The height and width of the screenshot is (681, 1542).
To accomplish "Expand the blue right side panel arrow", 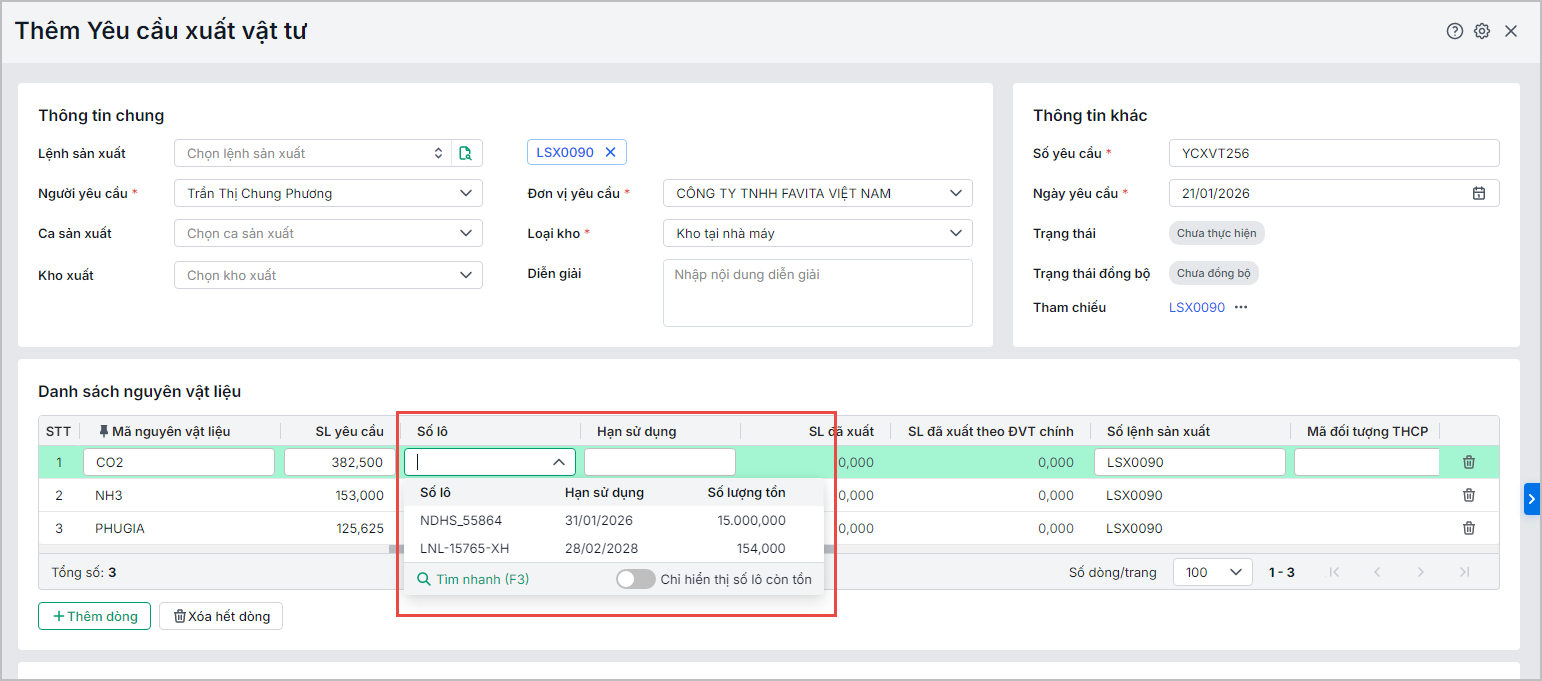I will (x=1531, y=499).
